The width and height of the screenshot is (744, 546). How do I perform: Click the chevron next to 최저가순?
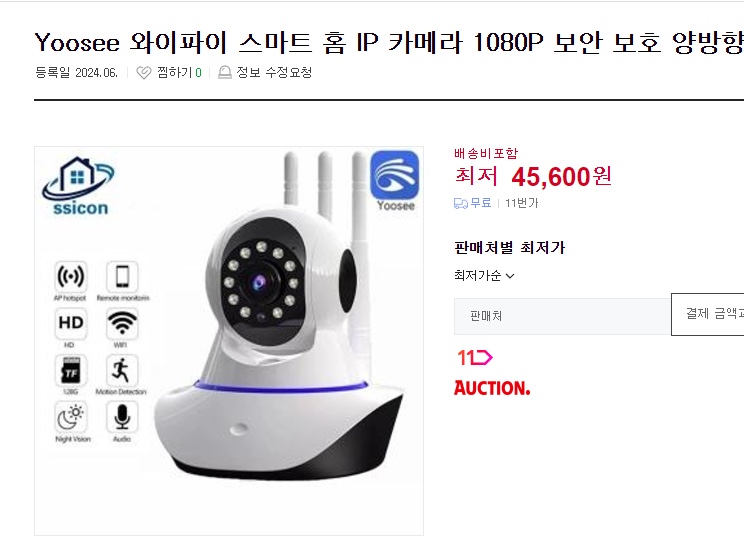click(510, 276)
